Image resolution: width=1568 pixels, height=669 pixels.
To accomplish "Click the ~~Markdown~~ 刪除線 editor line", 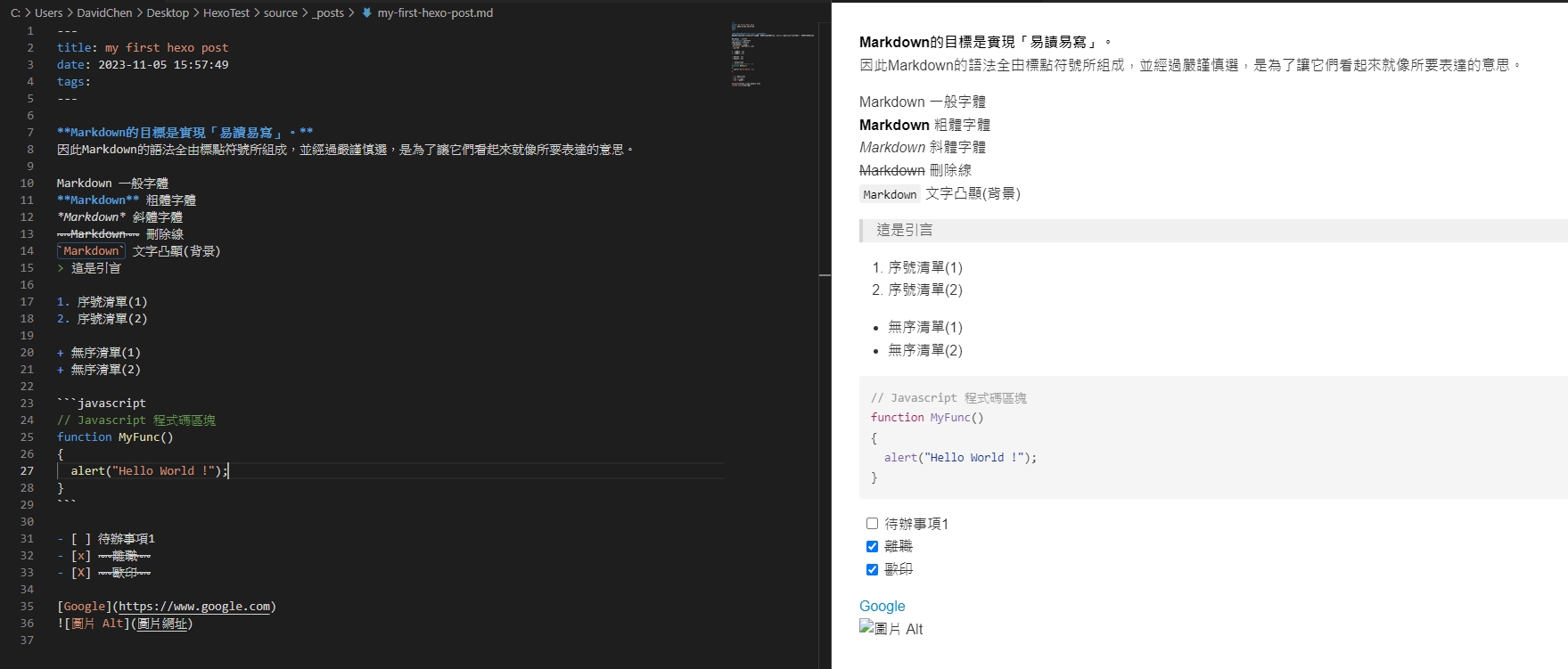I will (x=120, y=234).
